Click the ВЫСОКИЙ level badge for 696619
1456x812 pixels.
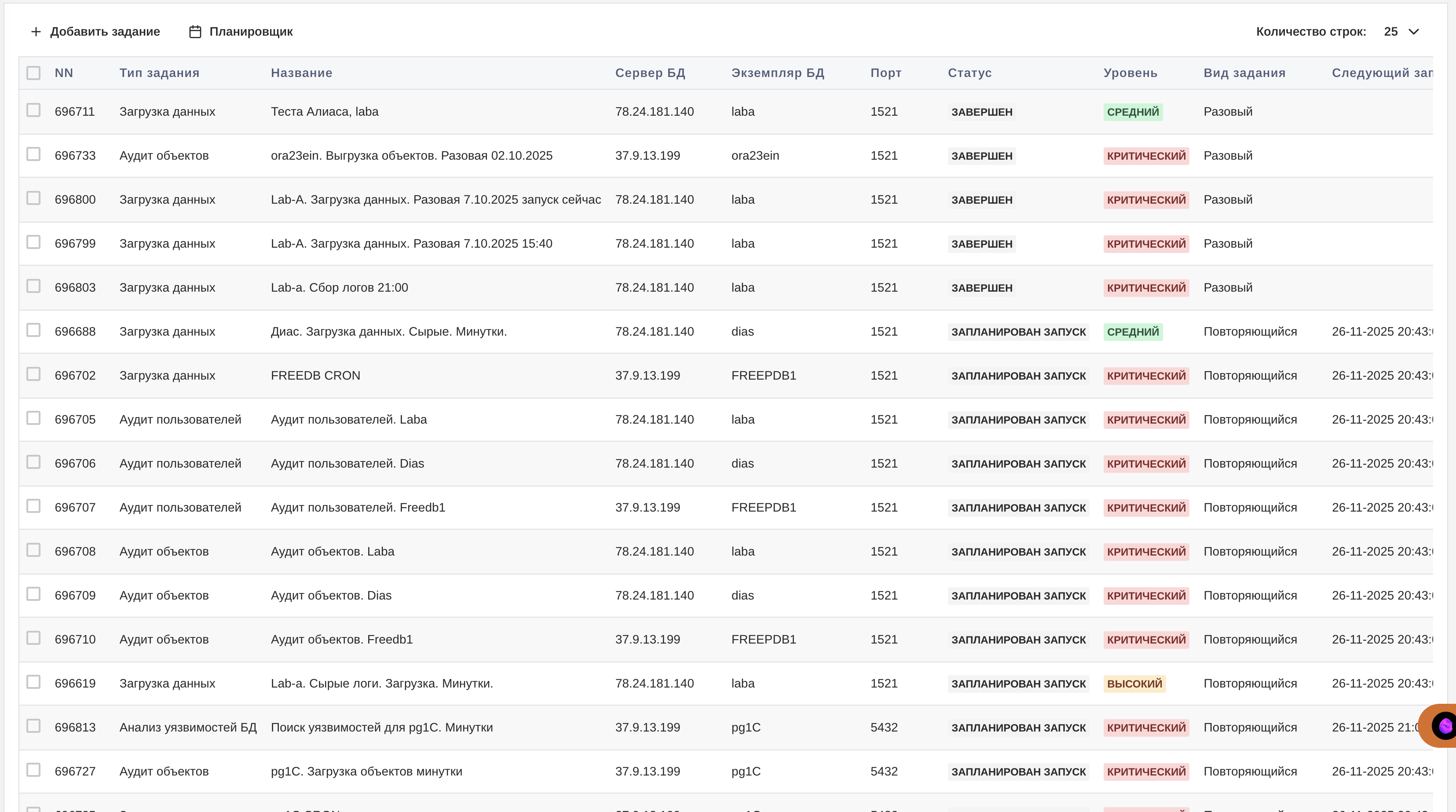pyautogui.click(x=1134, y=684)
